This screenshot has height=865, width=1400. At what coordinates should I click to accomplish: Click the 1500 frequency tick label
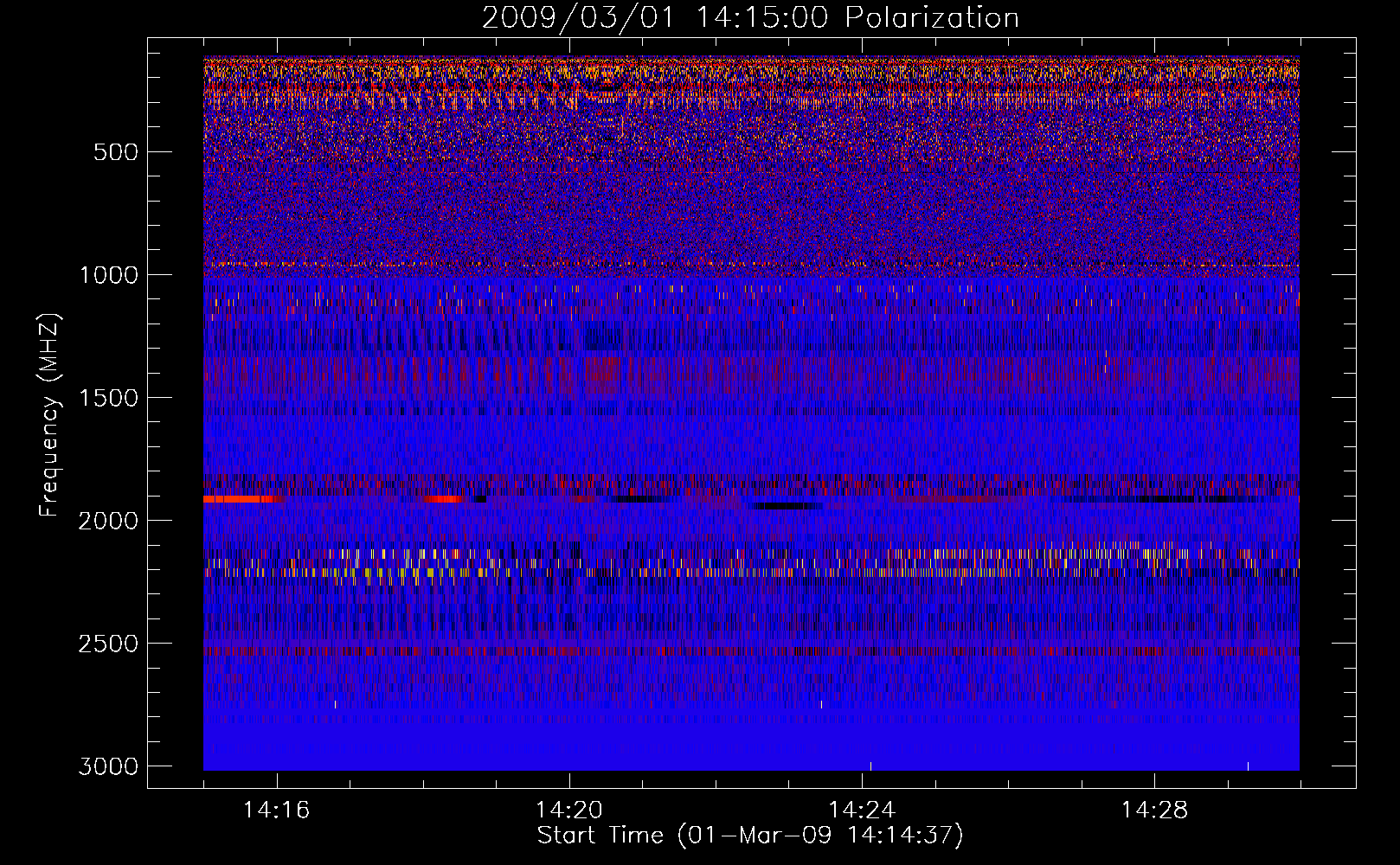tap(108, 398)
